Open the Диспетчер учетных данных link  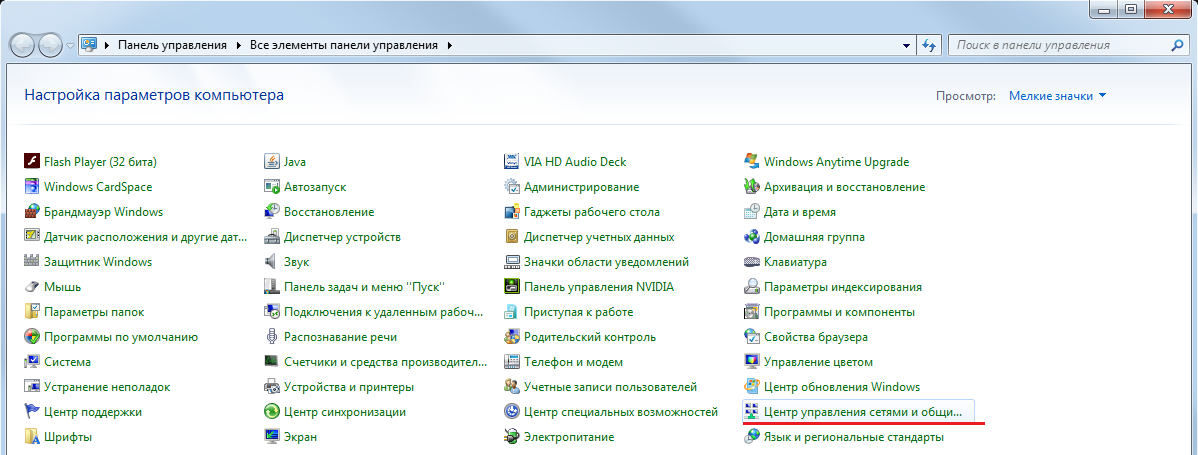click(x=599, y=237)
